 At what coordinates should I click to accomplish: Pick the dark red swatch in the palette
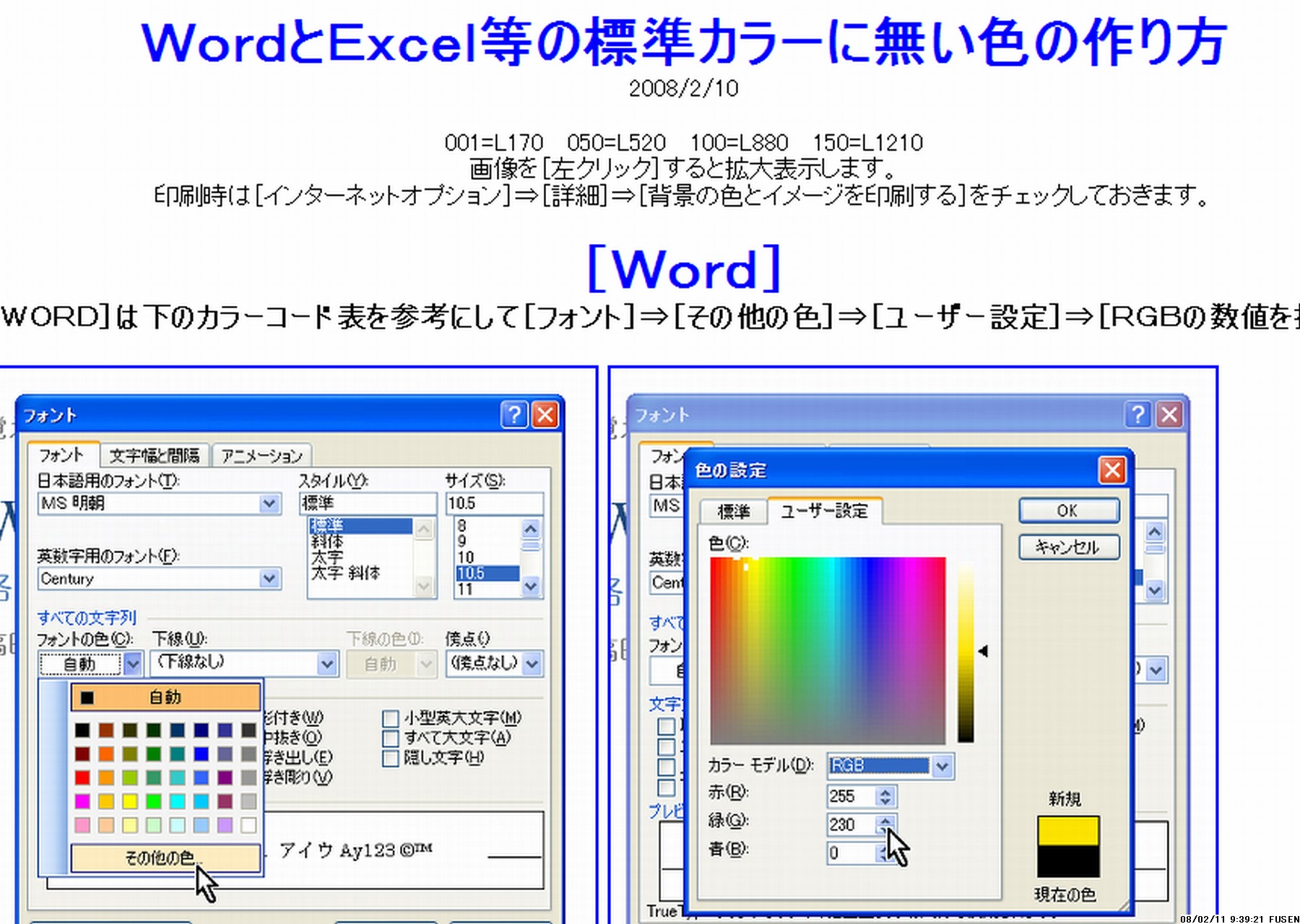pos(82,754)
